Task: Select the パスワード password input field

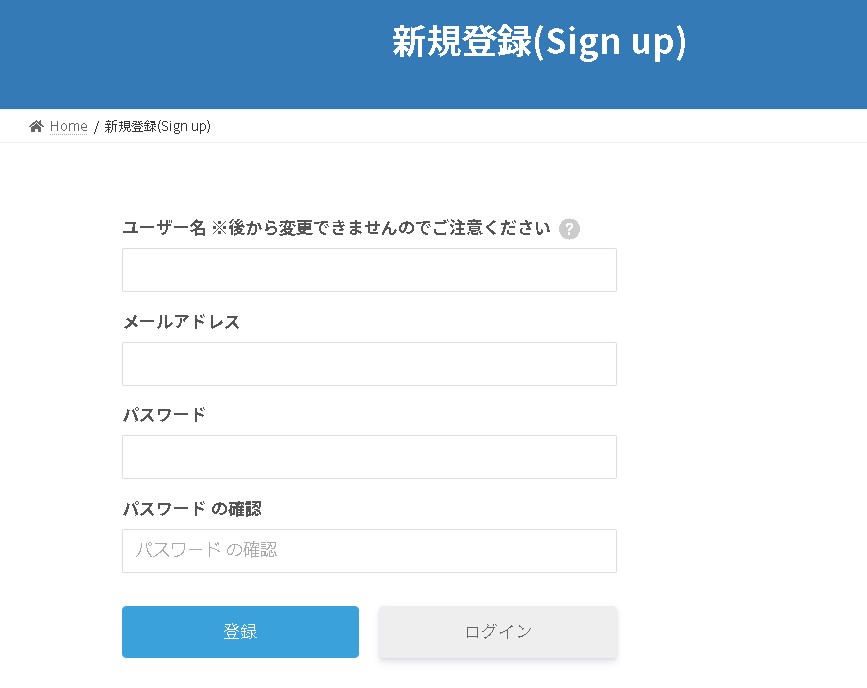Action: pos(369,456)
